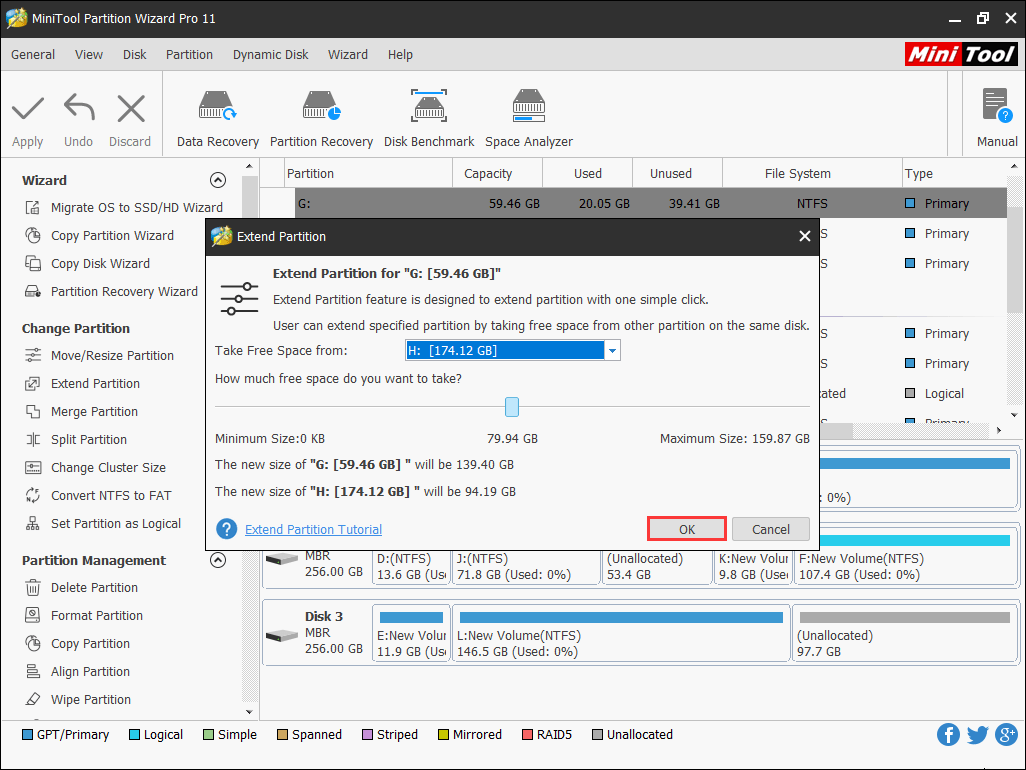This screenshot has width=1026, height=770.
Task: Click the Capacity column header
Action: tap(488, 173)
